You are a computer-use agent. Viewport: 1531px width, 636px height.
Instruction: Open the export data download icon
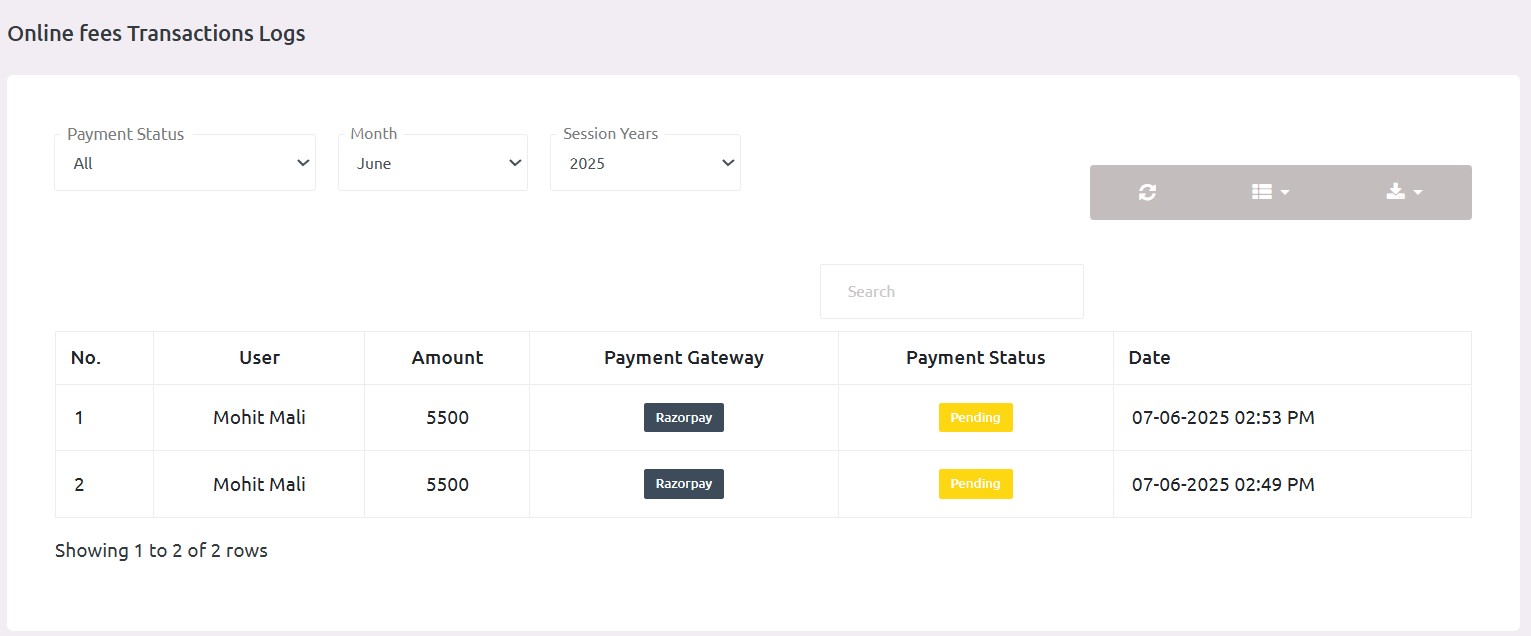click(x=1404, y=192)
